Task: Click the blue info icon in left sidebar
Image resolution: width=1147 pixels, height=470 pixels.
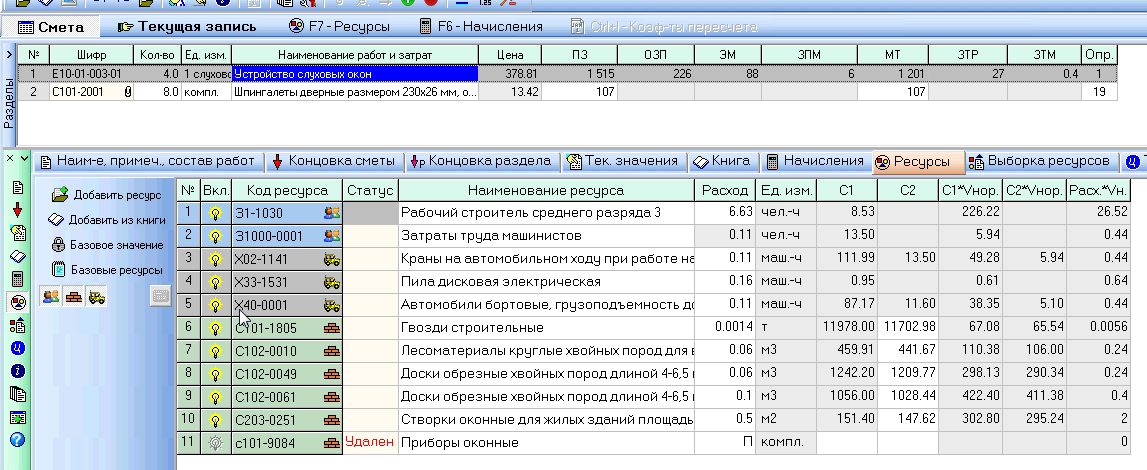Action: (x=17, y=370)
